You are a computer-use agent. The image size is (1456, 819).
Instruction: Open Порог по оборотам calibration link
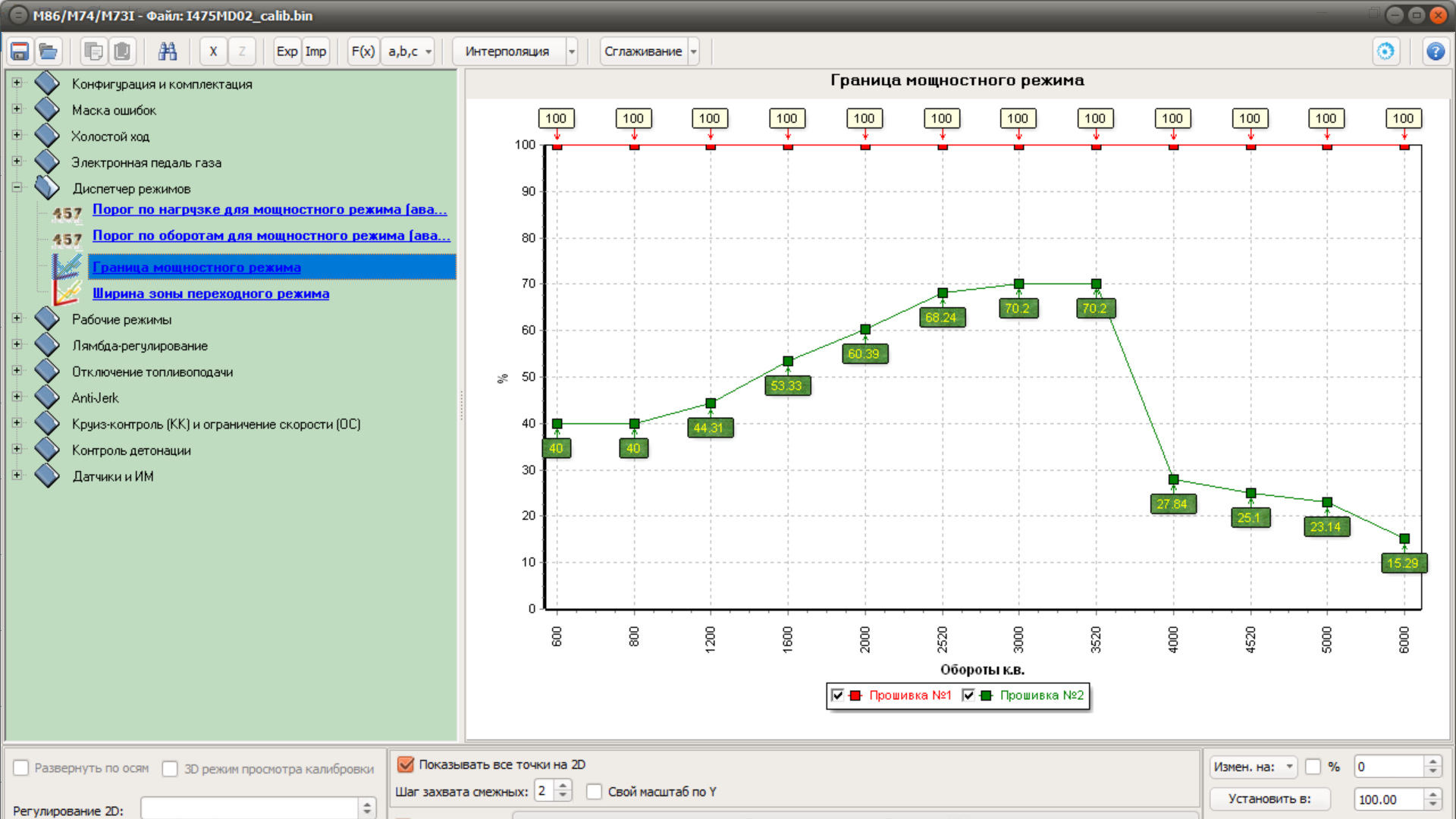click(271, 236)
